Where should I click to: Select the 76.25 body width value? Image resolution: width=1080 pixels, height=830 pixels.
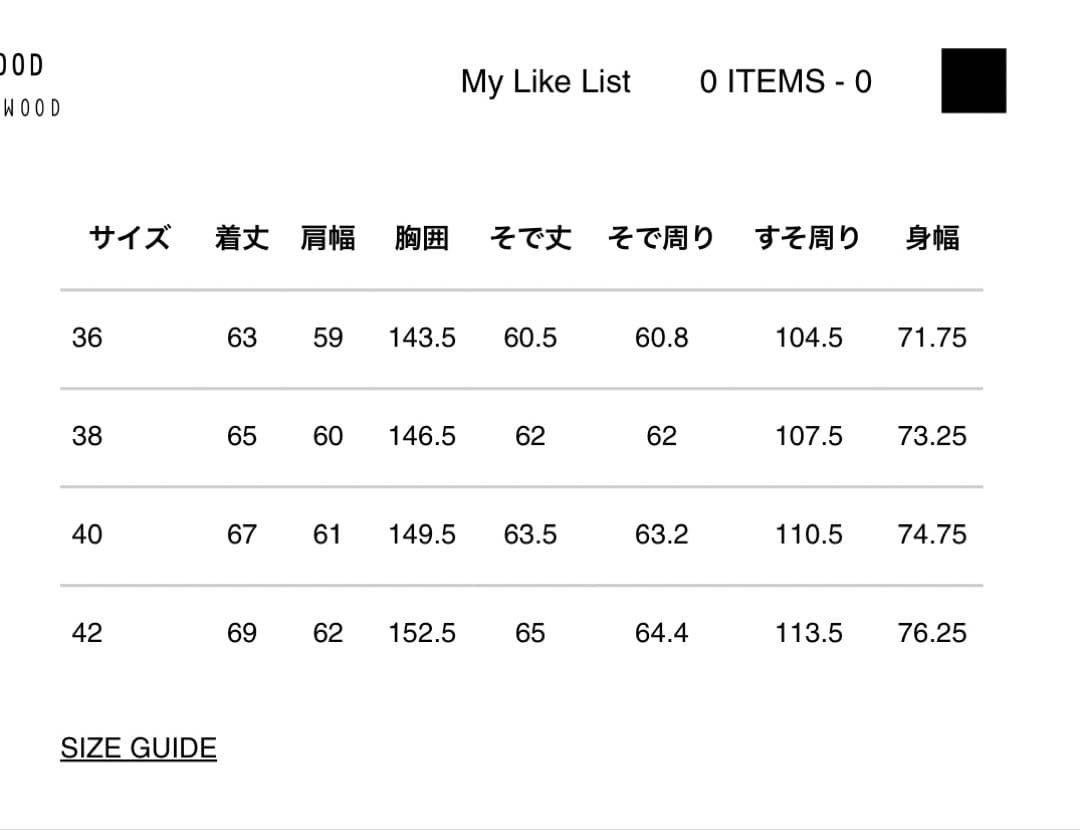tap(932, 633)
